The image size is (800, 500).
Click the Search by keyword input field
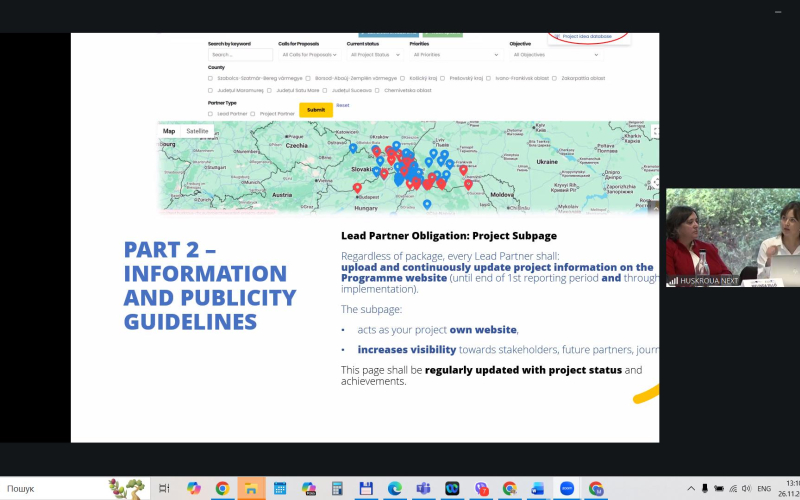pos(239,55)
